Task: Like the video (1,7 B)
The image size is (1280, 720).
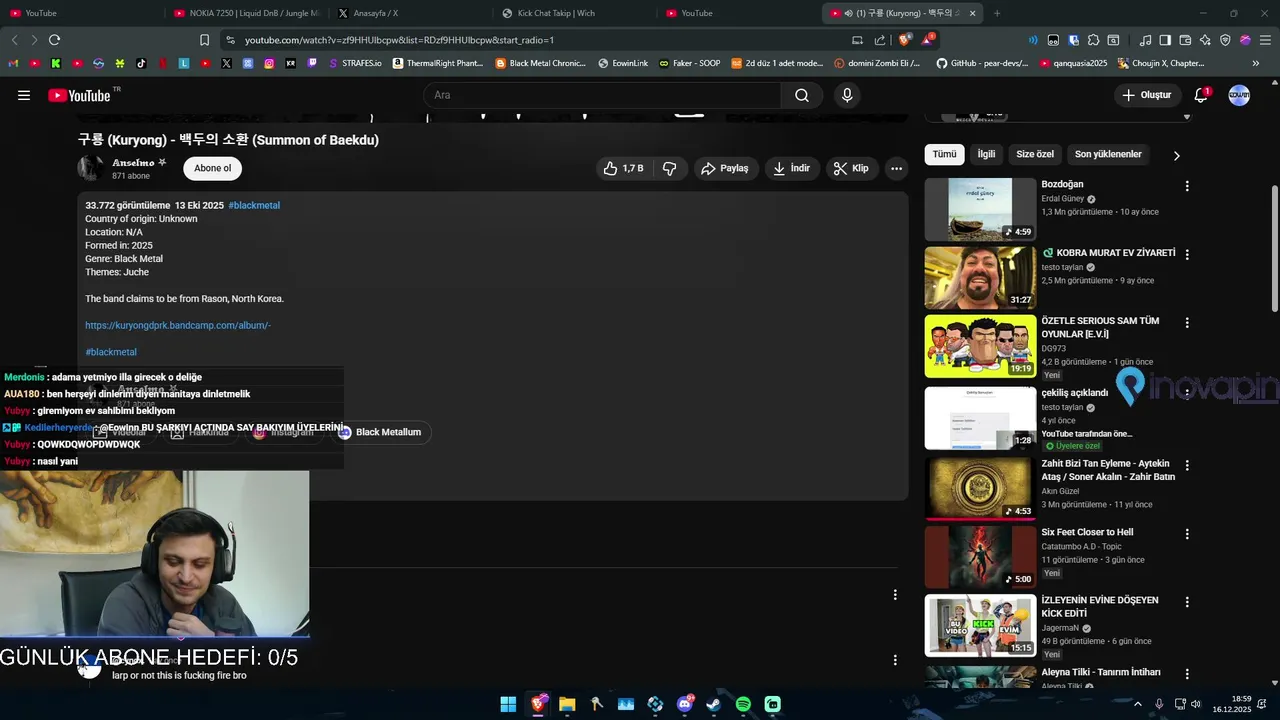Action: 623,168
